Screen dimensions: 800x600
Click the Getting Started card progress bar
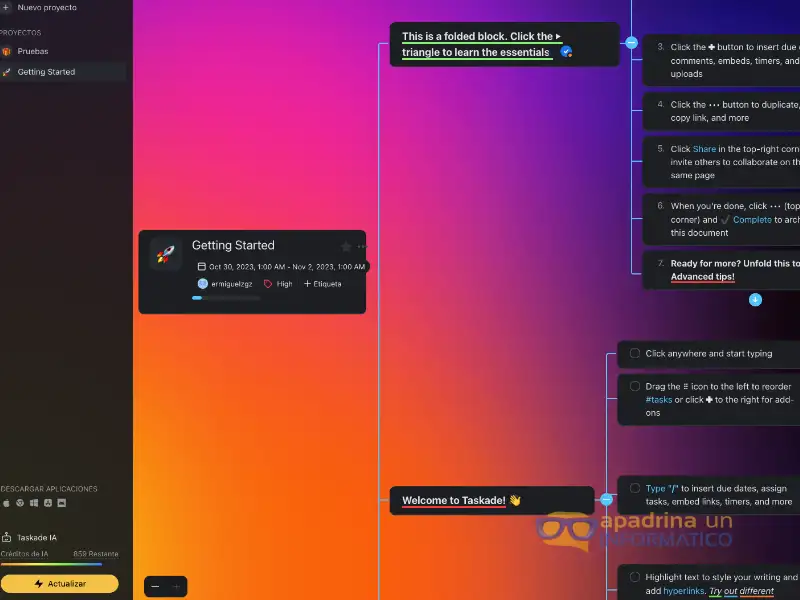click(226, 298)
